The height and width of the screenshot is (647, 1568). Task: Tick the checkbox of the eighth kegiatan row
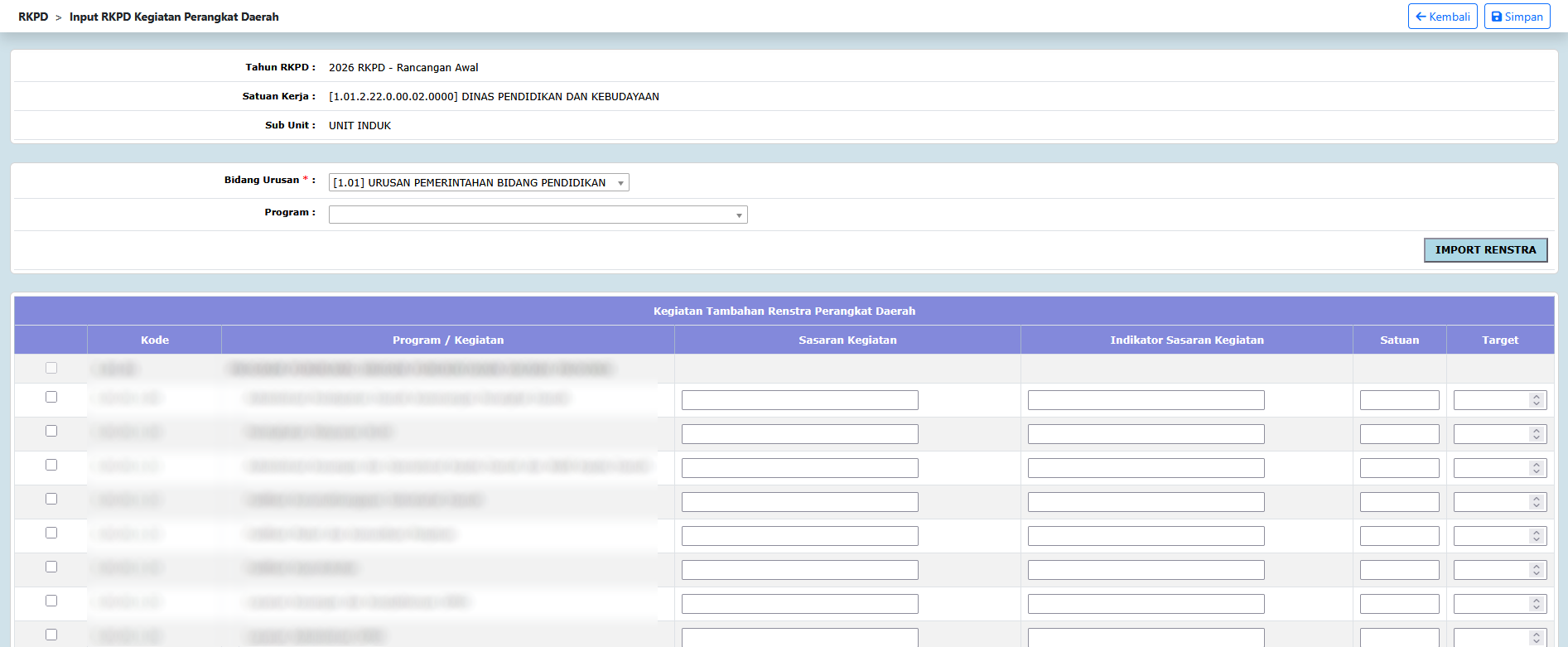(x=51, y=635)
